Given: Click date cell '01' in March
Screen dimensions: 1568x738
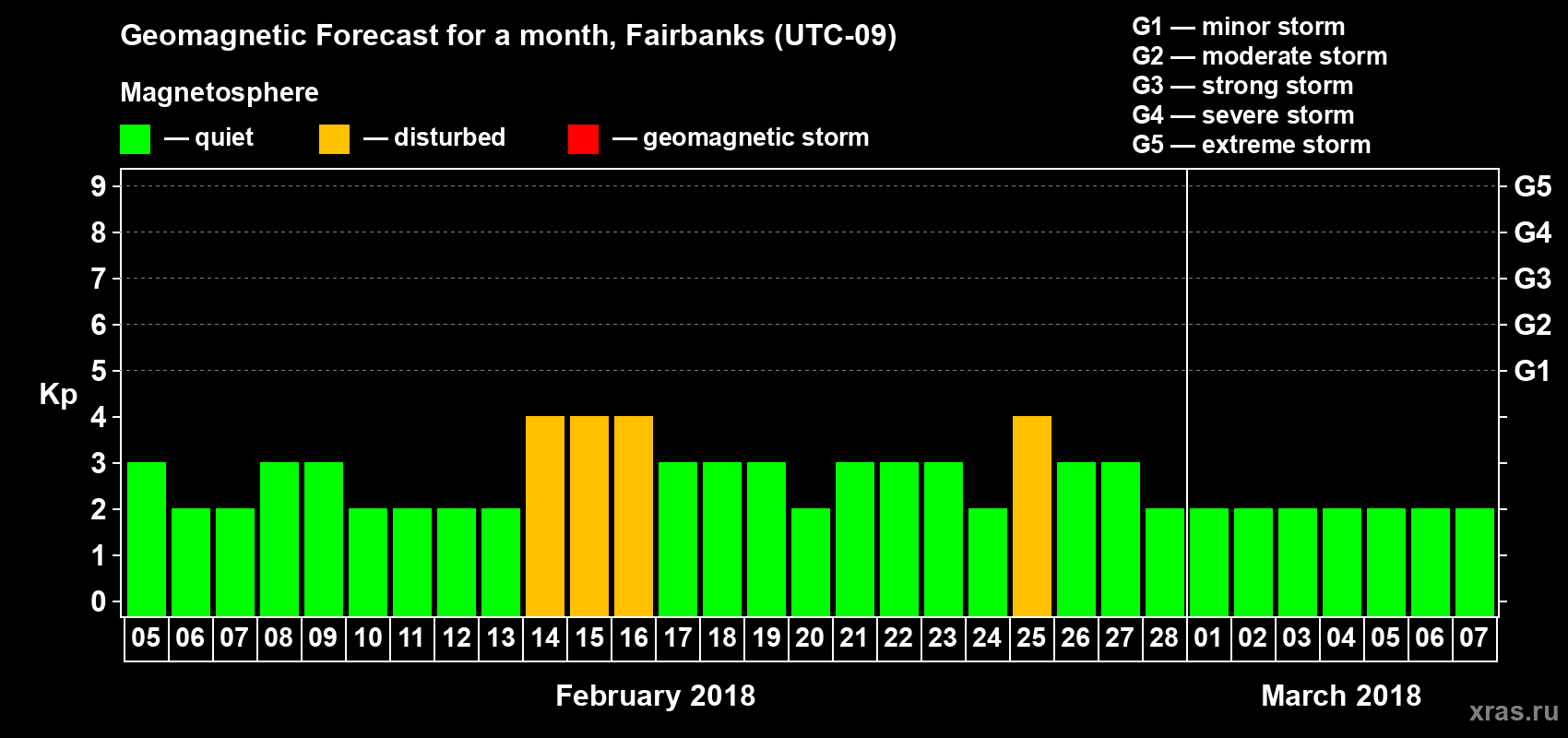Looking at the screenshot, I should click(1209, 638).
